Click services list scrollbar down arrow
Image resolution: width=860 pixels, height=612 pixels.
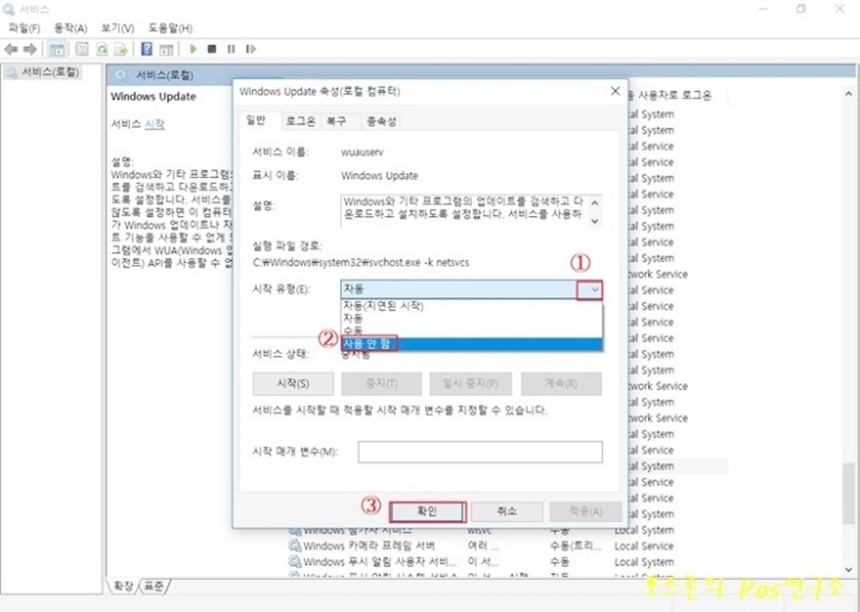pos(848,570)
